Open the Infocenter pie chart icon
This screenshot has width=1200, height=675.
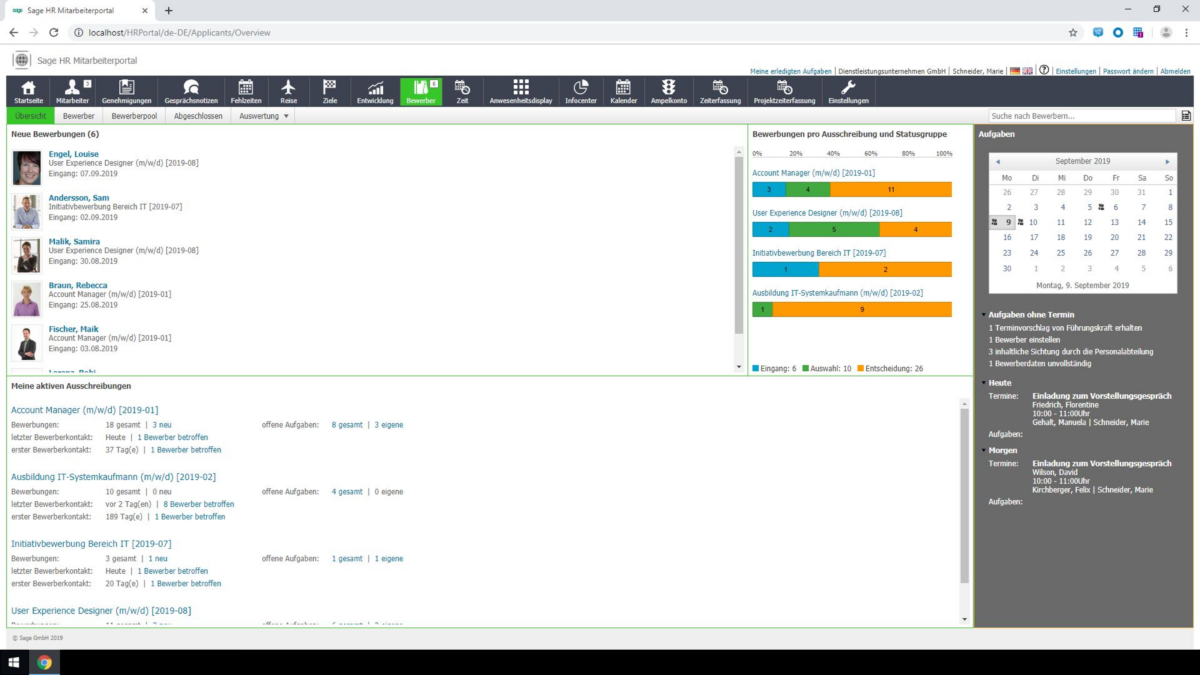pos(581,91)
